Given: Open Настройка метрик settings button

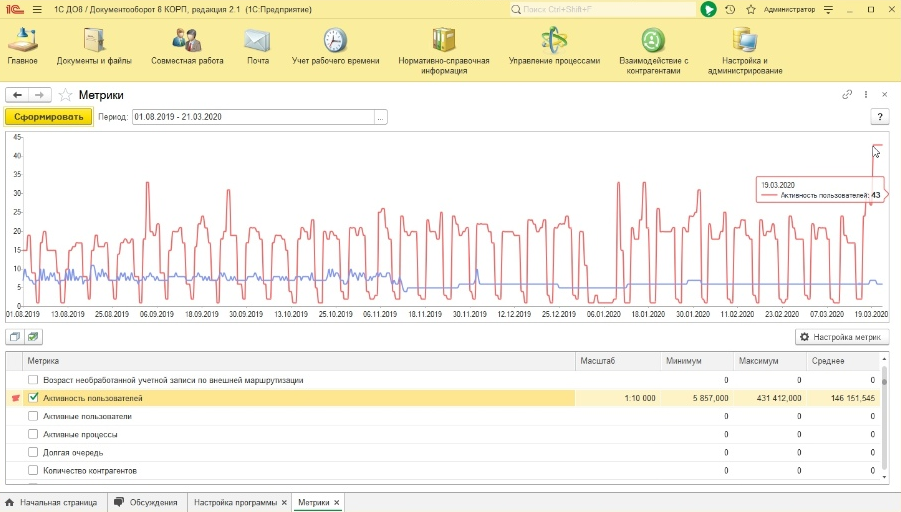Looking at the screenshot, I should 841,337.
